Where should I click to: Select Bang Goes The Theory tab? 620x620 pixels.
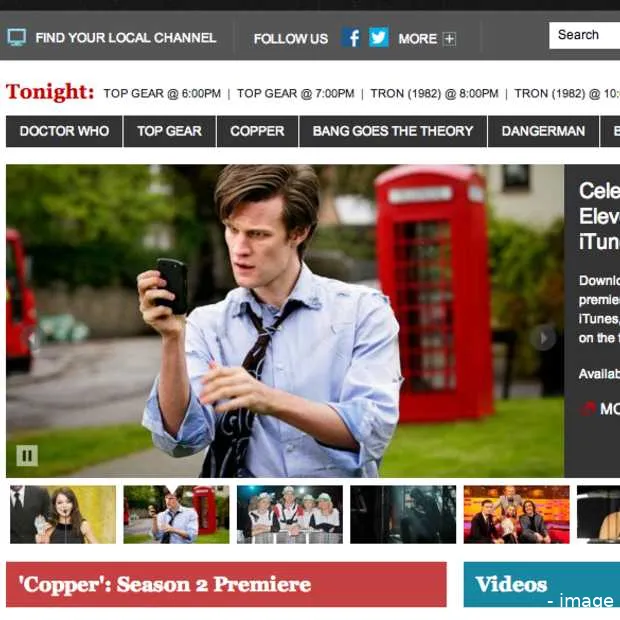point(393,131)
